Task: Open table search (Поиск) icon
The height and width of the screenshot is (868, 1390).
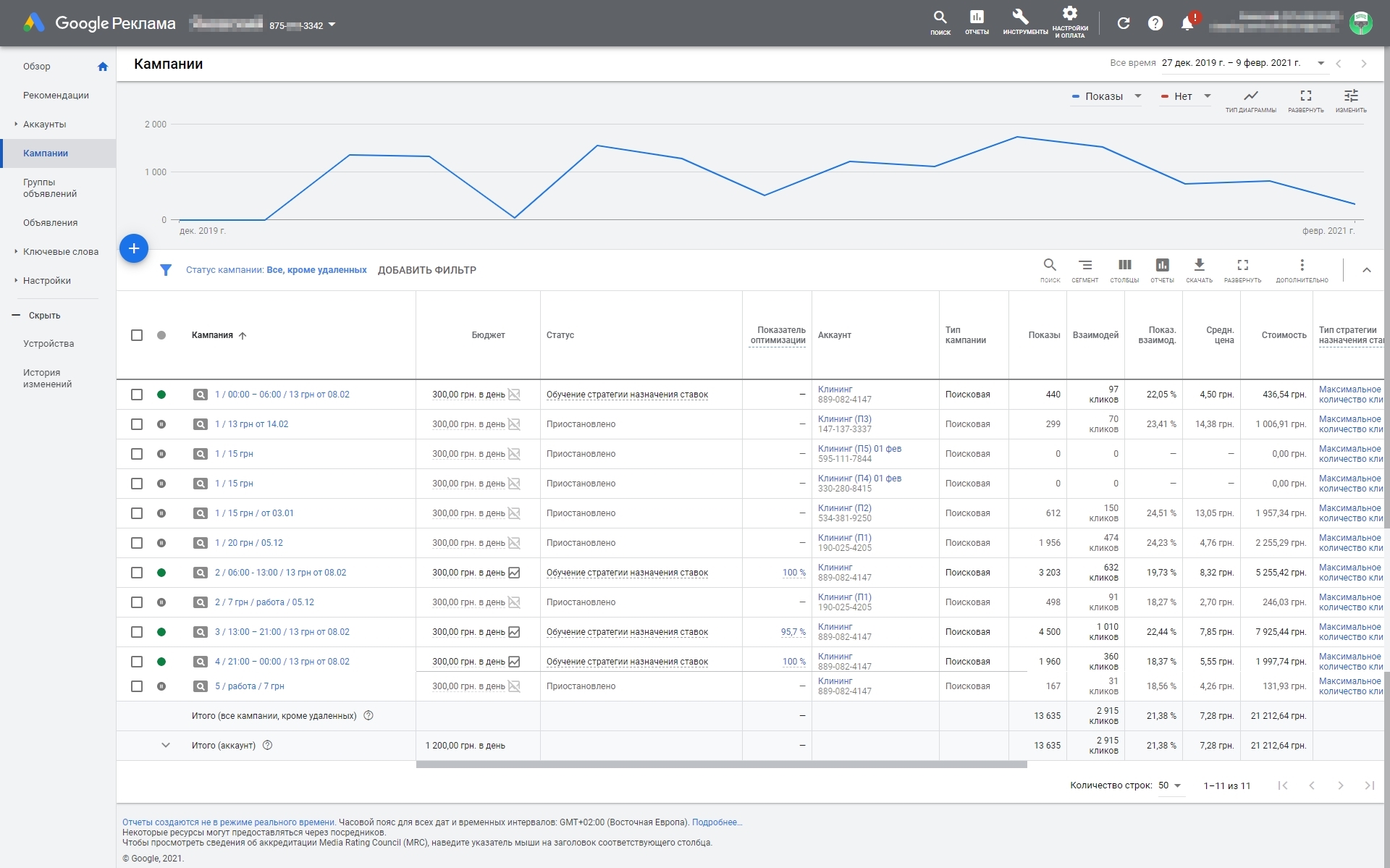Action: pyautogui.click(x=1050, y=270)
